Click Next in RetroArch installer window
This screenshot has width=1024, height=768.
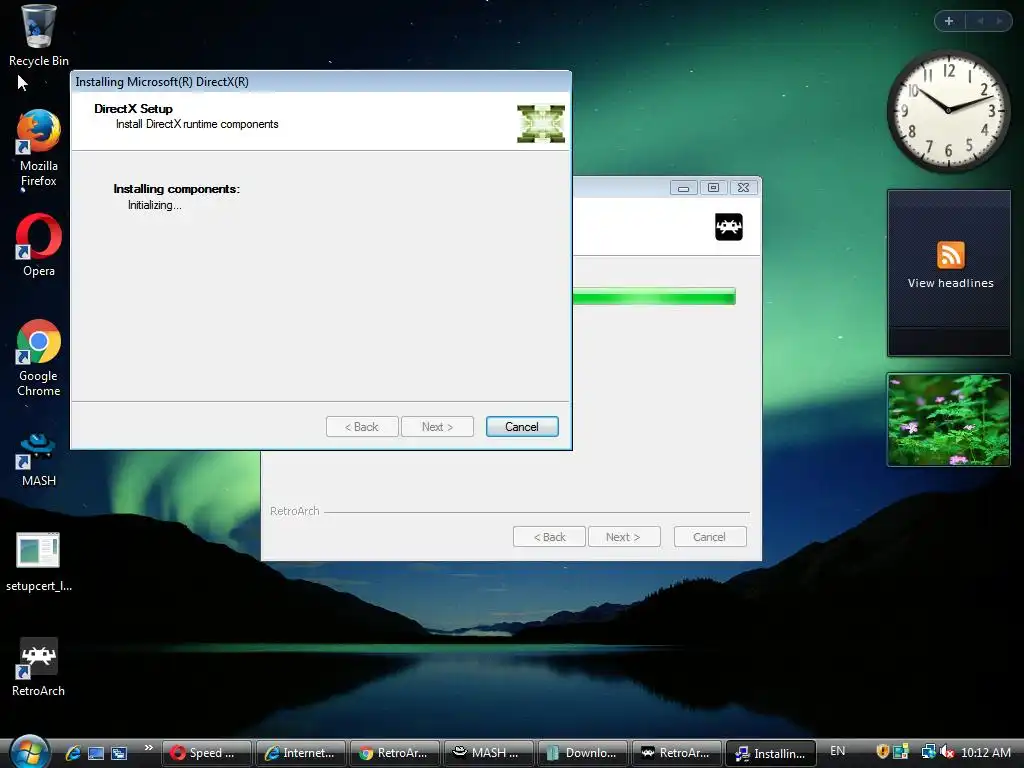click(x=624, y=537)
